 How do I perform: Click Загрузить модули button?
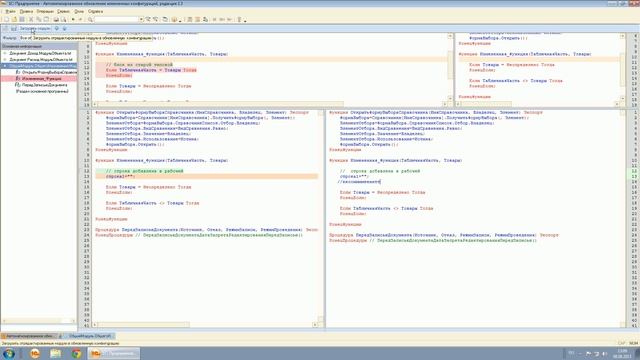click(x=34, y=29)
